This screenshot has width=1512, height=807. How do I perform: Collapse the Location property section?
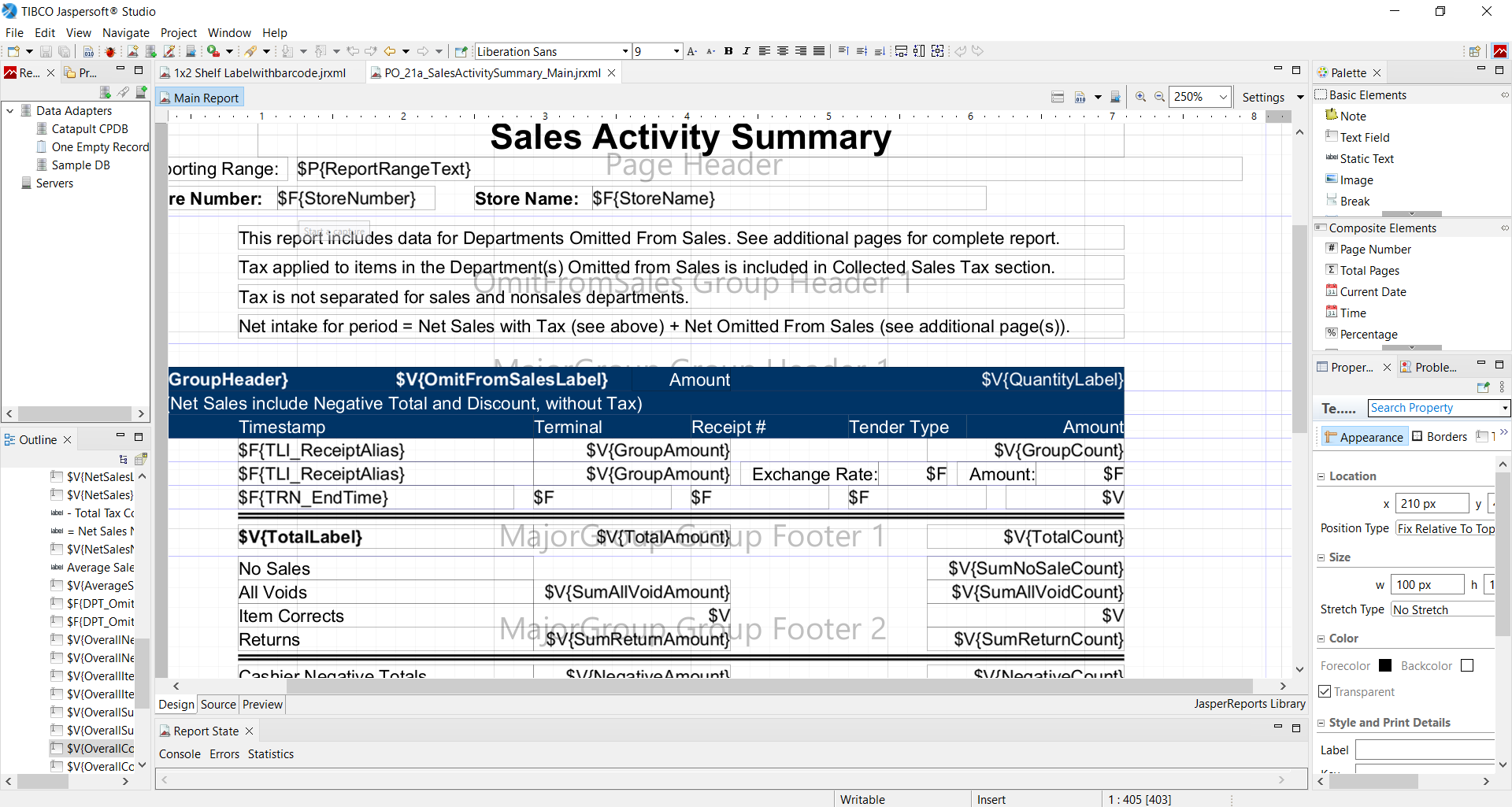point(1321,476)
